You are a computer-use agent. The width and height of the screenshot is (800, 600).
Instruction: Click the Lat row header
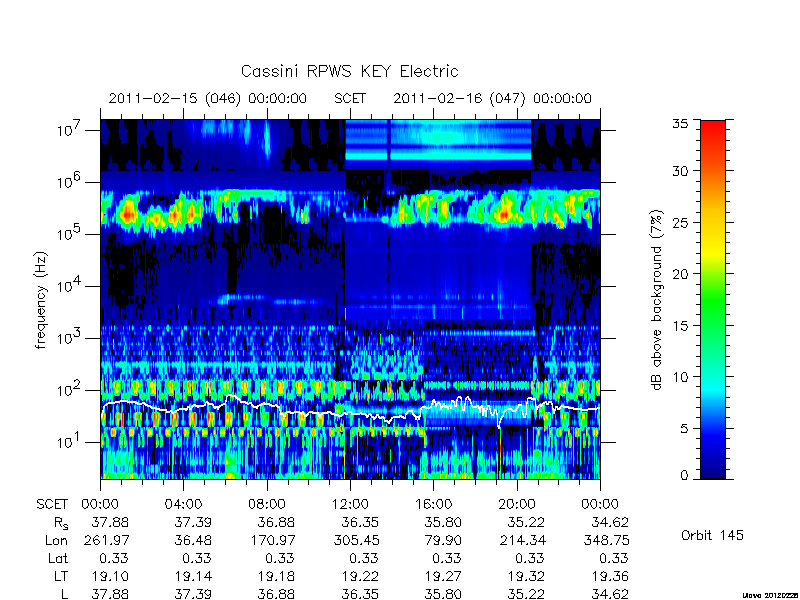click(x=58, y=558)
